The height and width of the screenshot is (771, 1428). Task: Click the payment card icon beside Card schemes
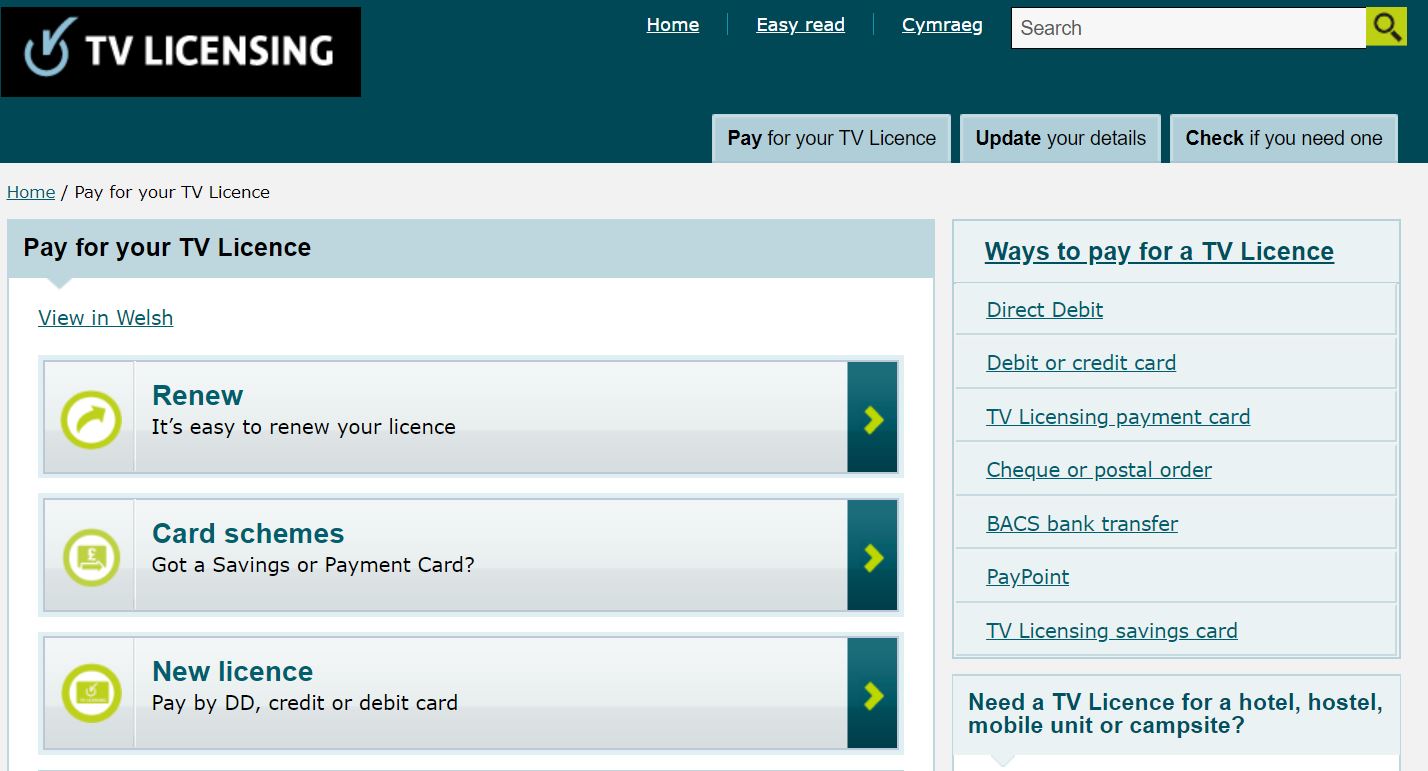click(x=90, y=555)
